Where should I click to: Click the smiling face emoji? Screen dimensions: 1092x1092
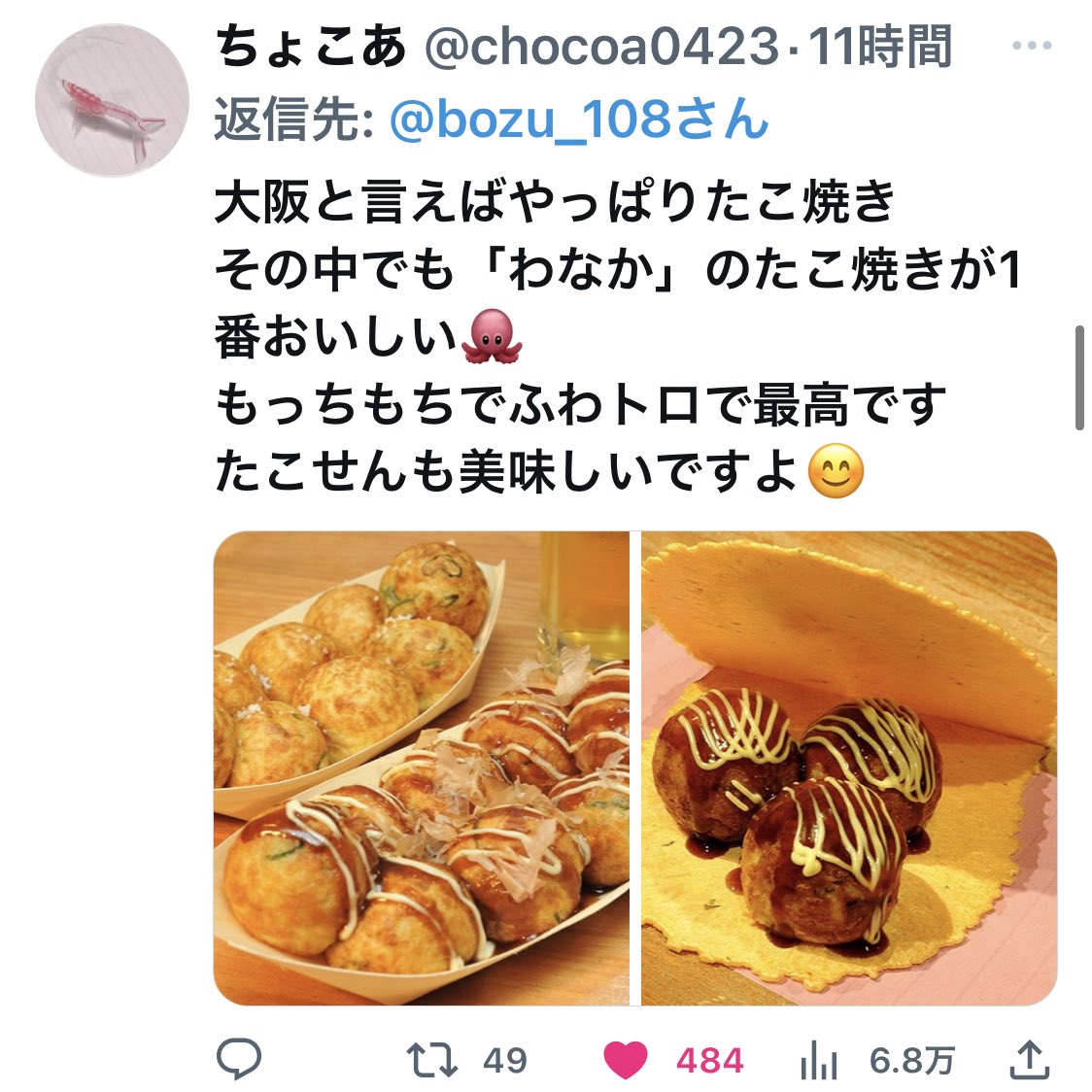coord(836,470)
